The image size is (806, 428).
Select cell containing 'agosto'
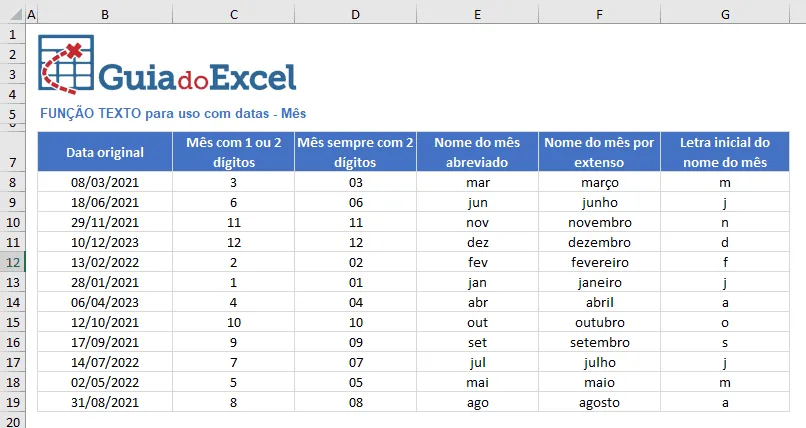[599, 402]
